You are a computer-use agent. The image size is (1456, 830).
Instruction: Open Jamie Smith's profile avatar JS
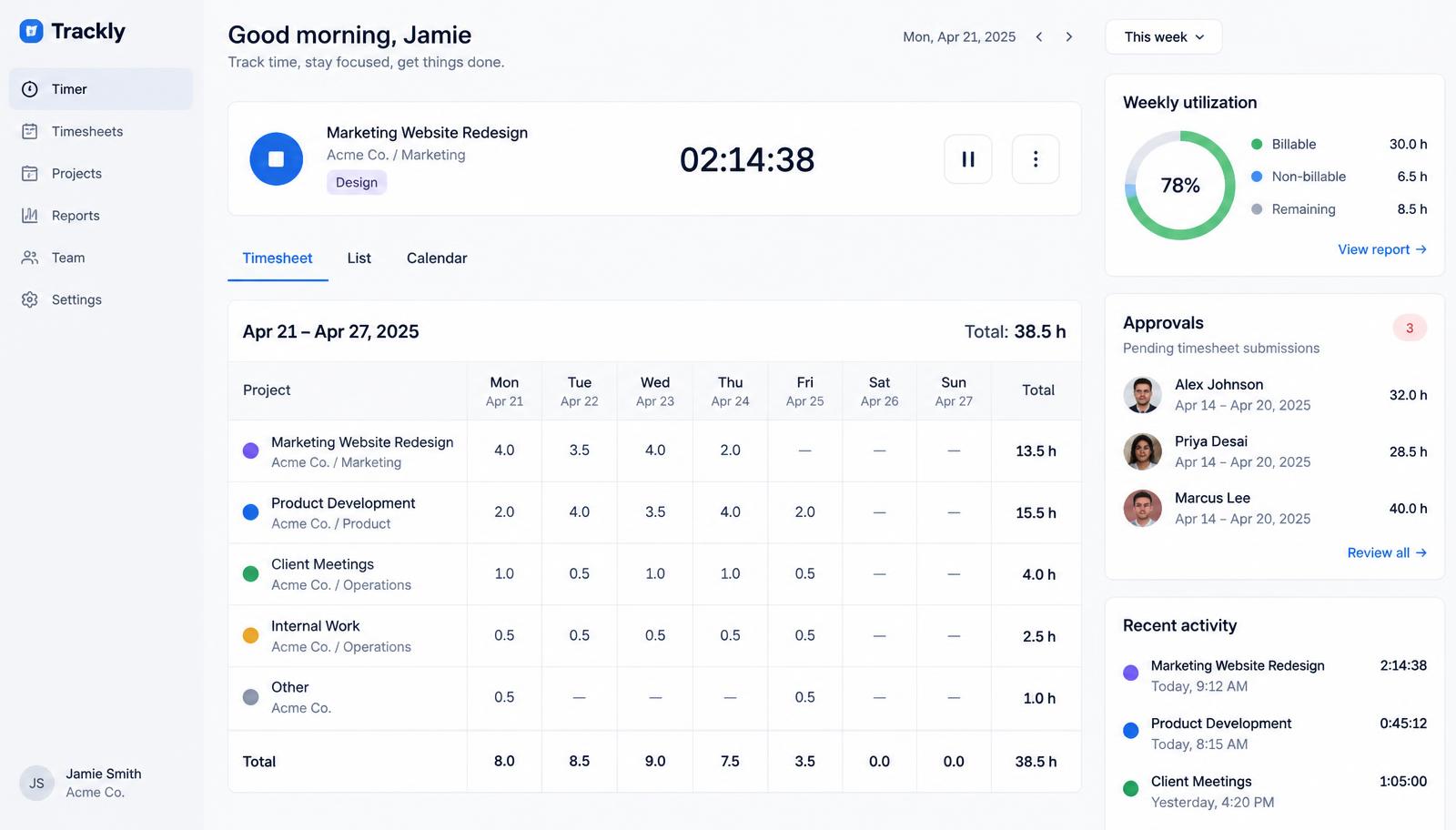pos(37,783)
